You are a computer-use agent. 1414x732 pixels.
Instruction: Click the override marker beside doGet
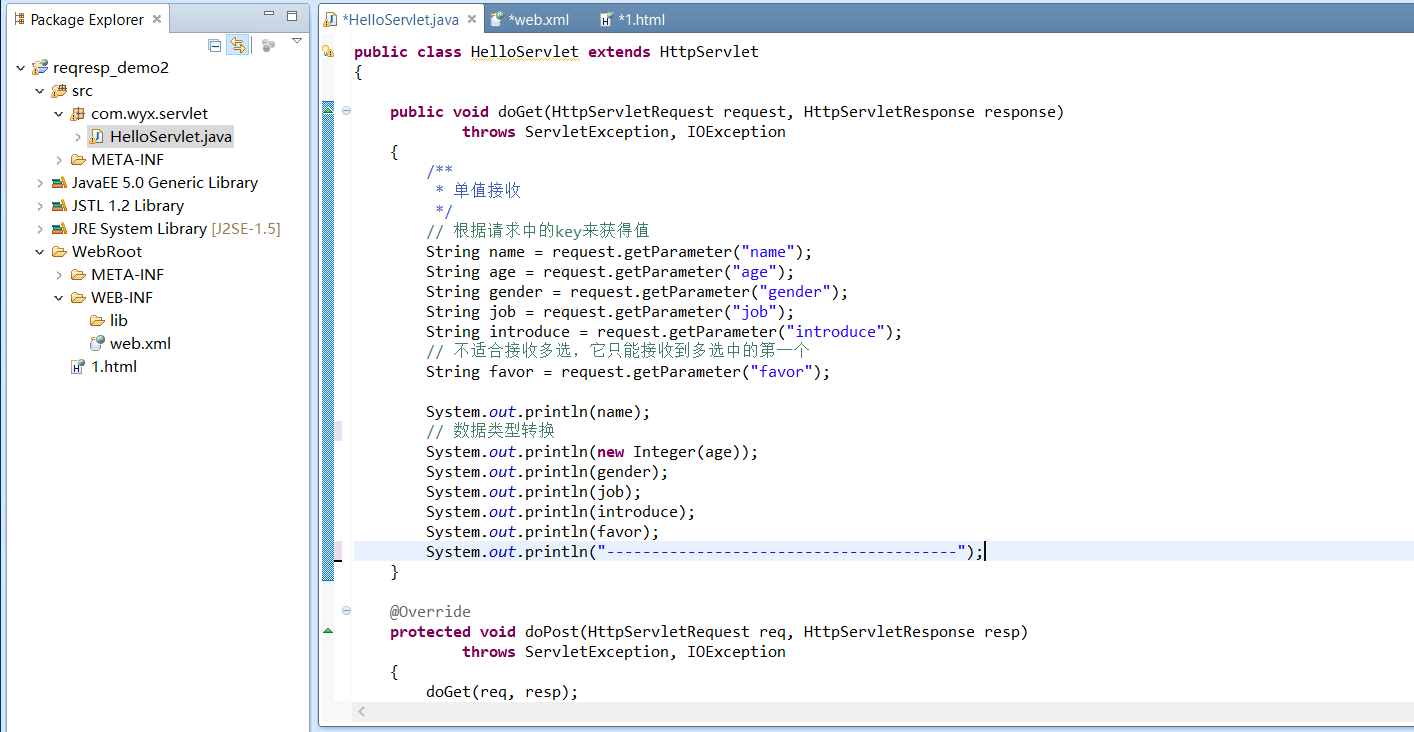click(x=328, y=110)
